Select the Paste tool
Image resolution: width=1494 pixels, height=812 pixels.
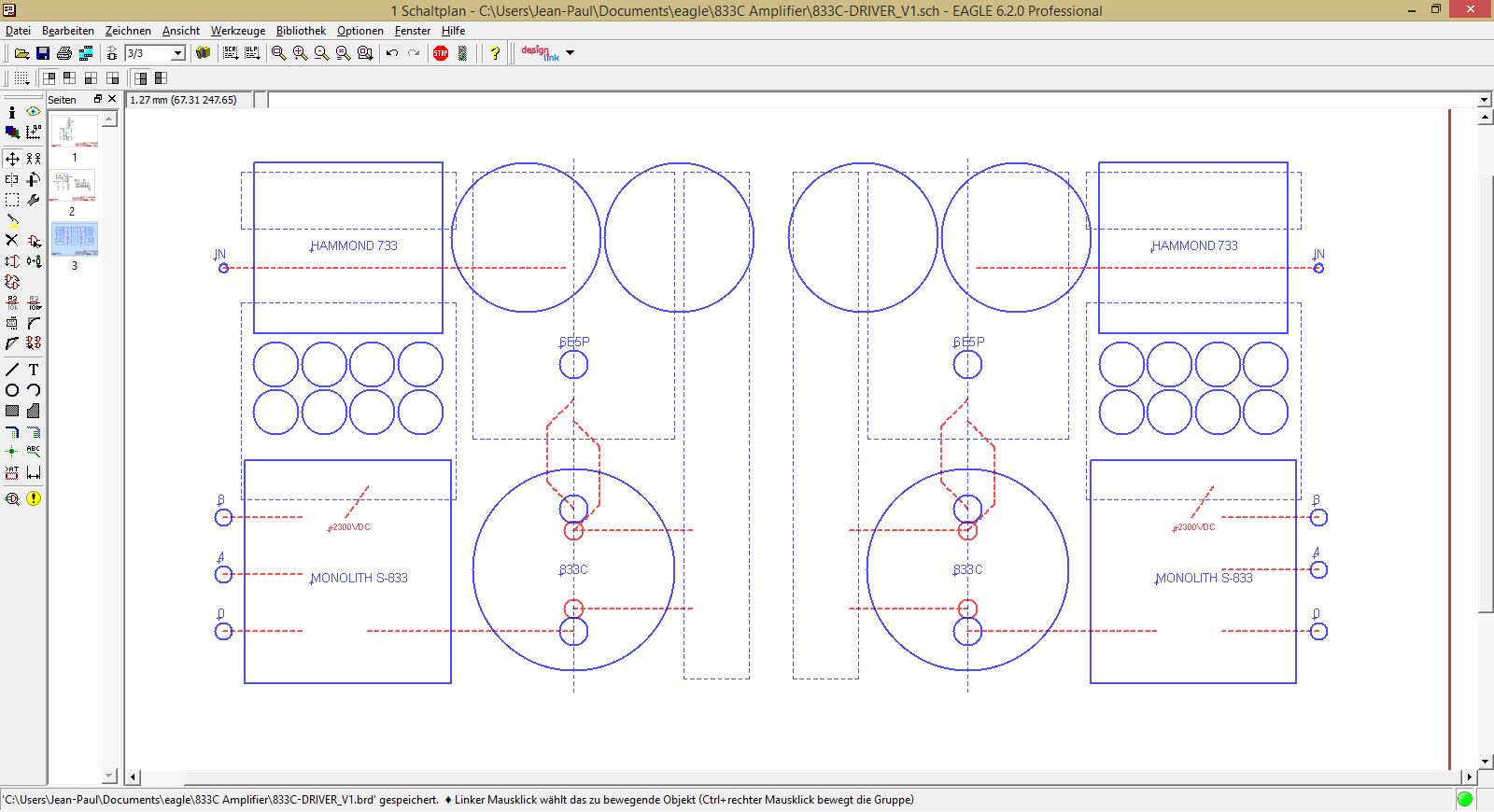click(12, 220)
